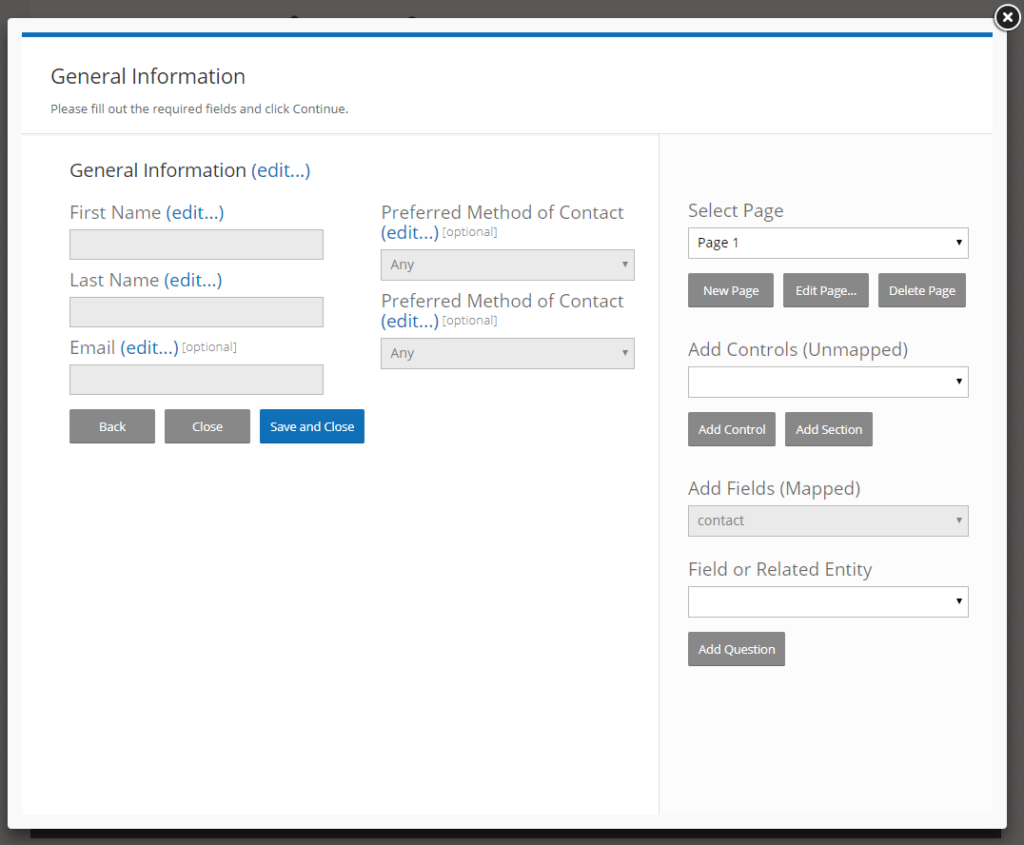Edit the General Information section title
This screenshot has width=1024, height=845.
tap(281, 170)
